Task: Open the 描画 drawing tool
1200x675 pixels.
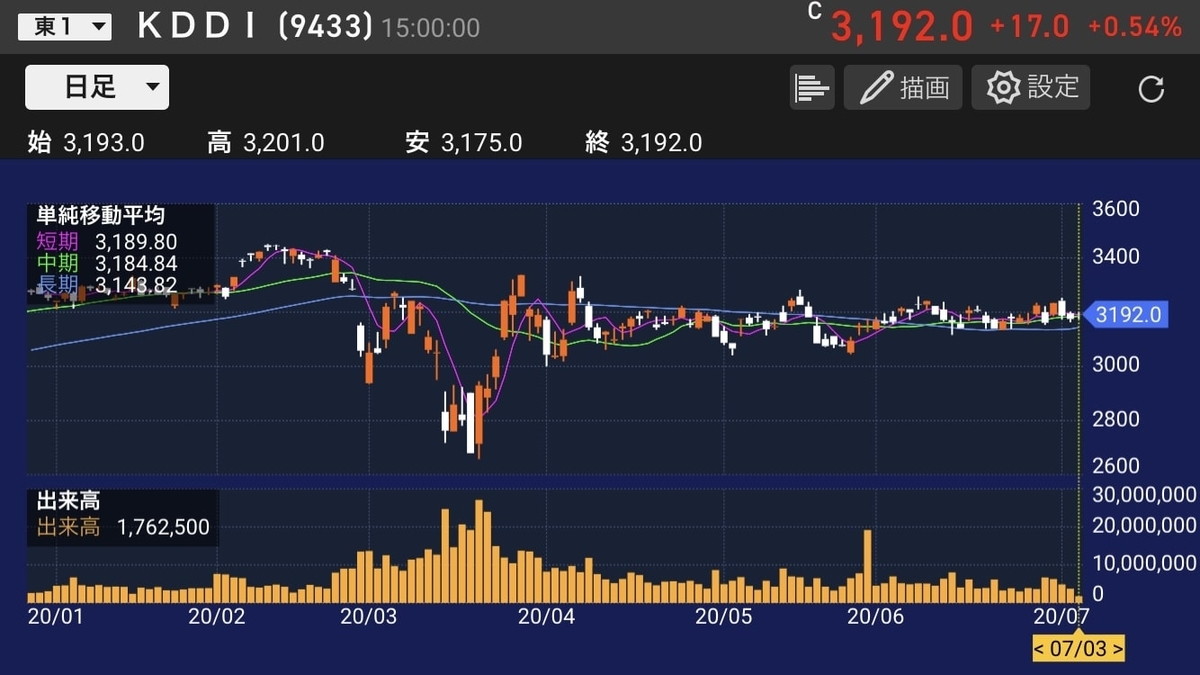Action: pyautogui.click(x=903, y=87)
